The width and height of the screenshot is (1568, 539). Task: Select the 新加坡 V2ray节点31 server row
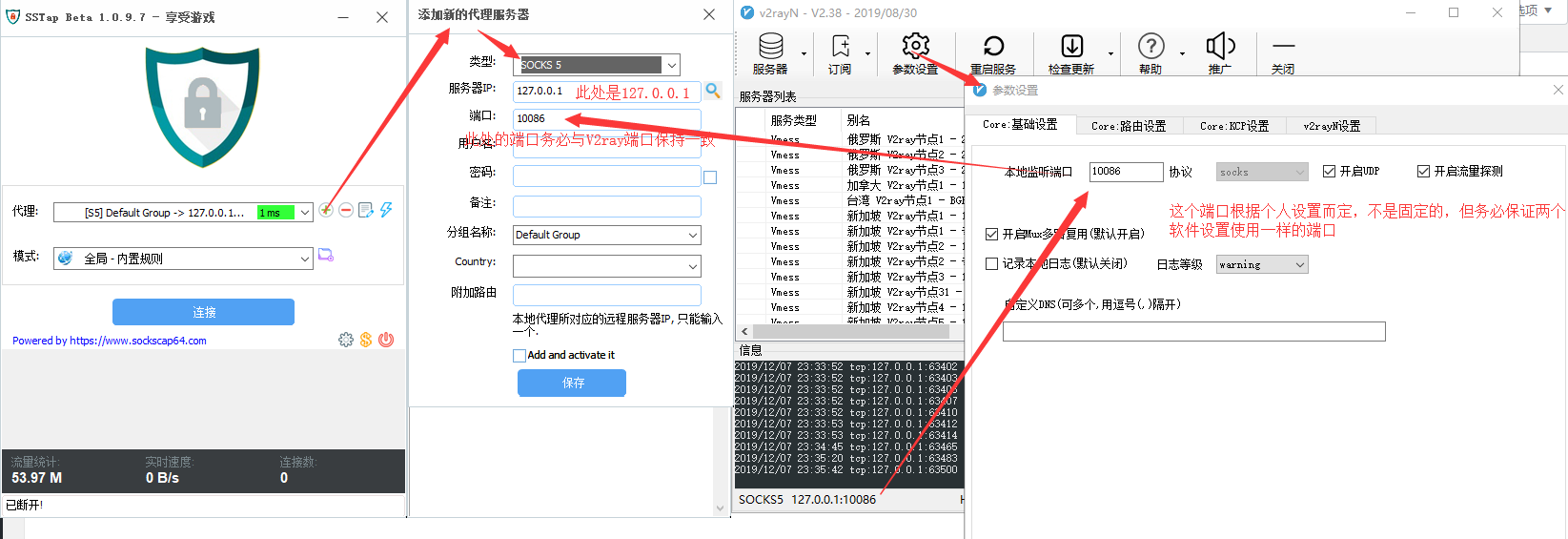(x=850, y=292)
